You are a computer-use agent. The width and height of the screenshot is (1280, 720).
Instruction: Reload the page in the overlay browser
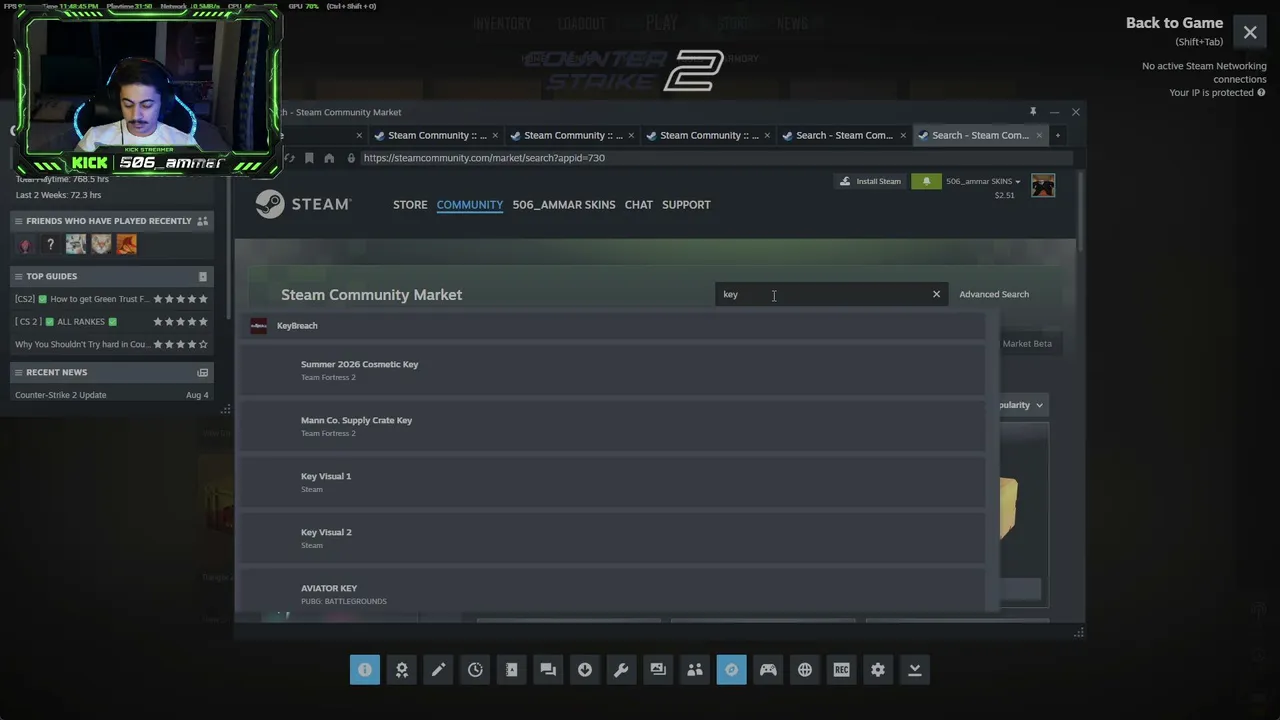point(290,158)
